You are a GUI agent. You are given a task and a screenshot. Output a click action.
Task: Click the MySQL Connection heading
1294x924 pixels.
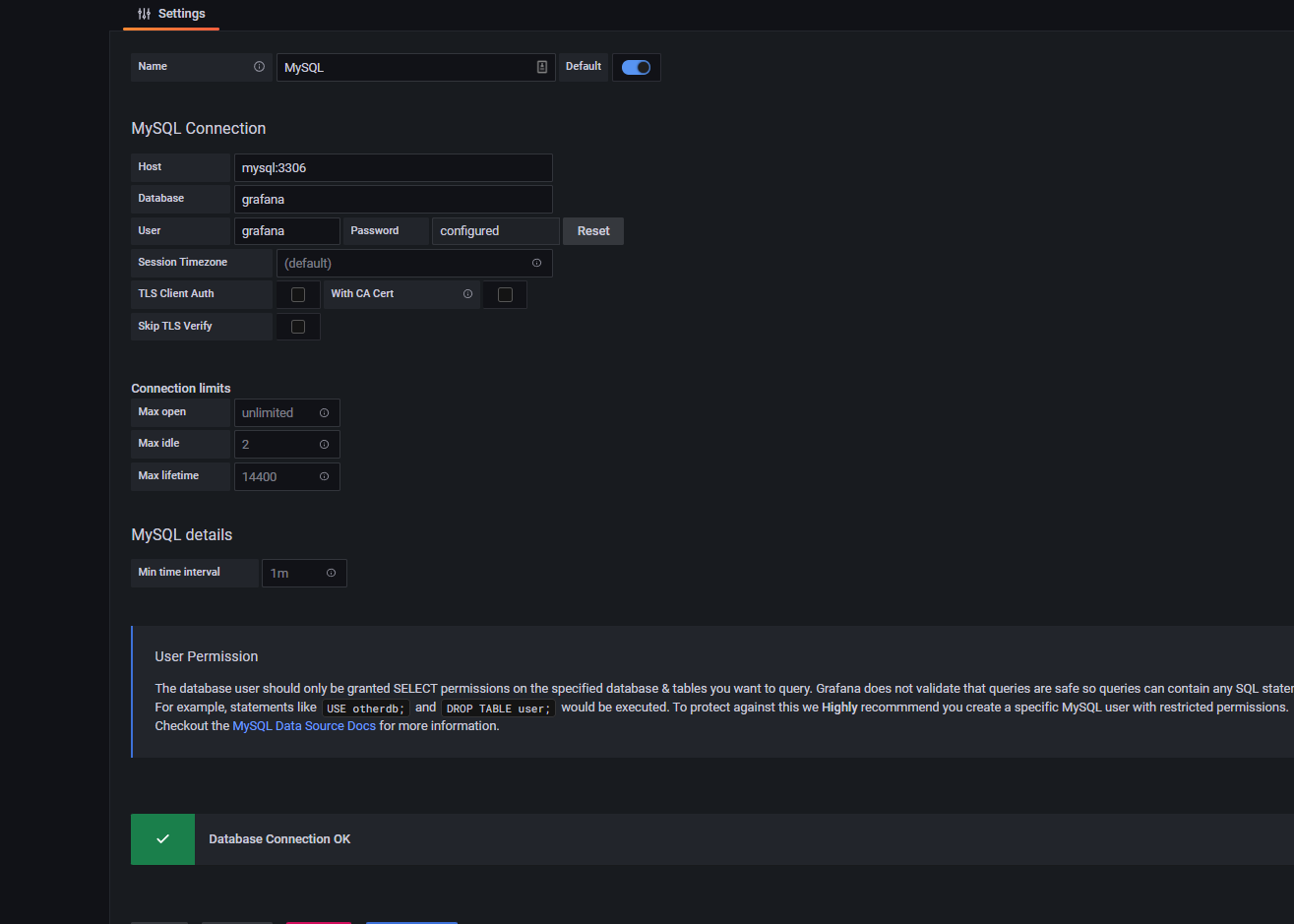point(199,129)
